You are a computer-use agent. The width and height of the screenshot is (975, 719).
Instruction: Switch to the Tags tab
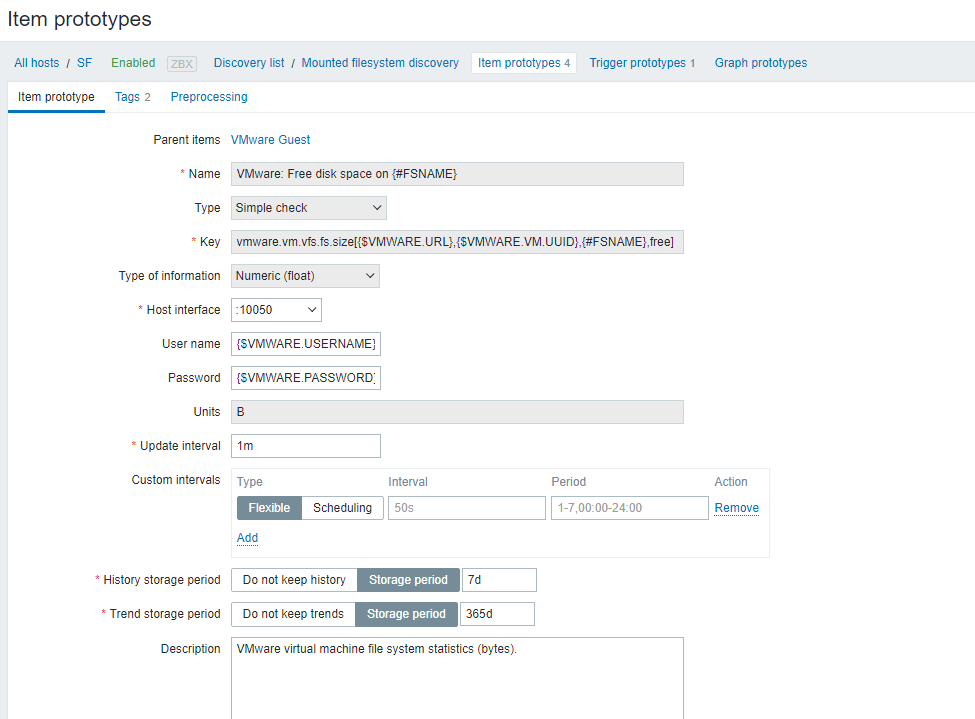[132, 97]
